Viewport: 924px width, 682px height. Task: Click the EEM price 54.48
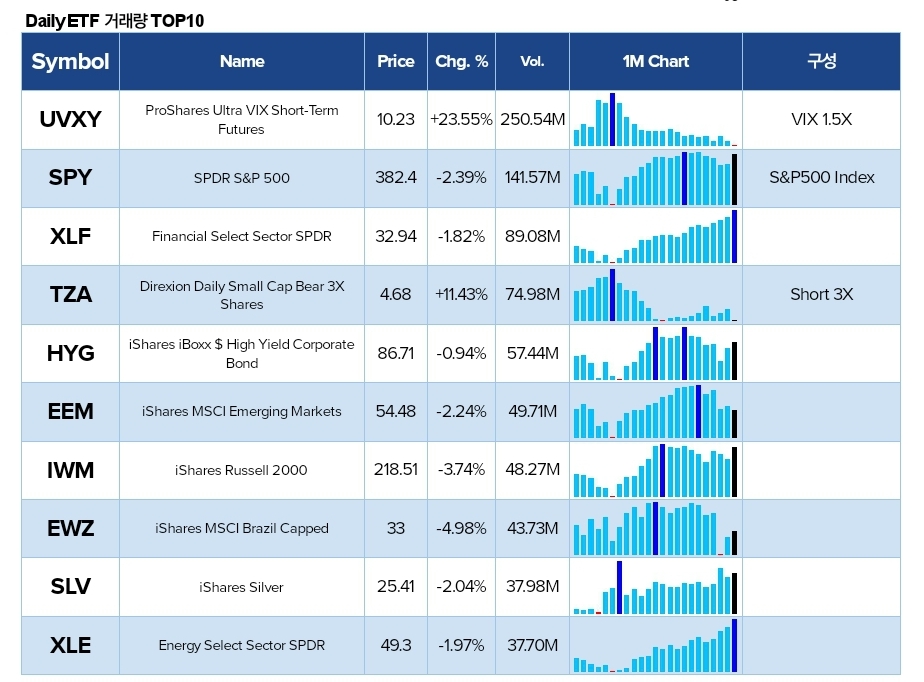coord(395,411)
